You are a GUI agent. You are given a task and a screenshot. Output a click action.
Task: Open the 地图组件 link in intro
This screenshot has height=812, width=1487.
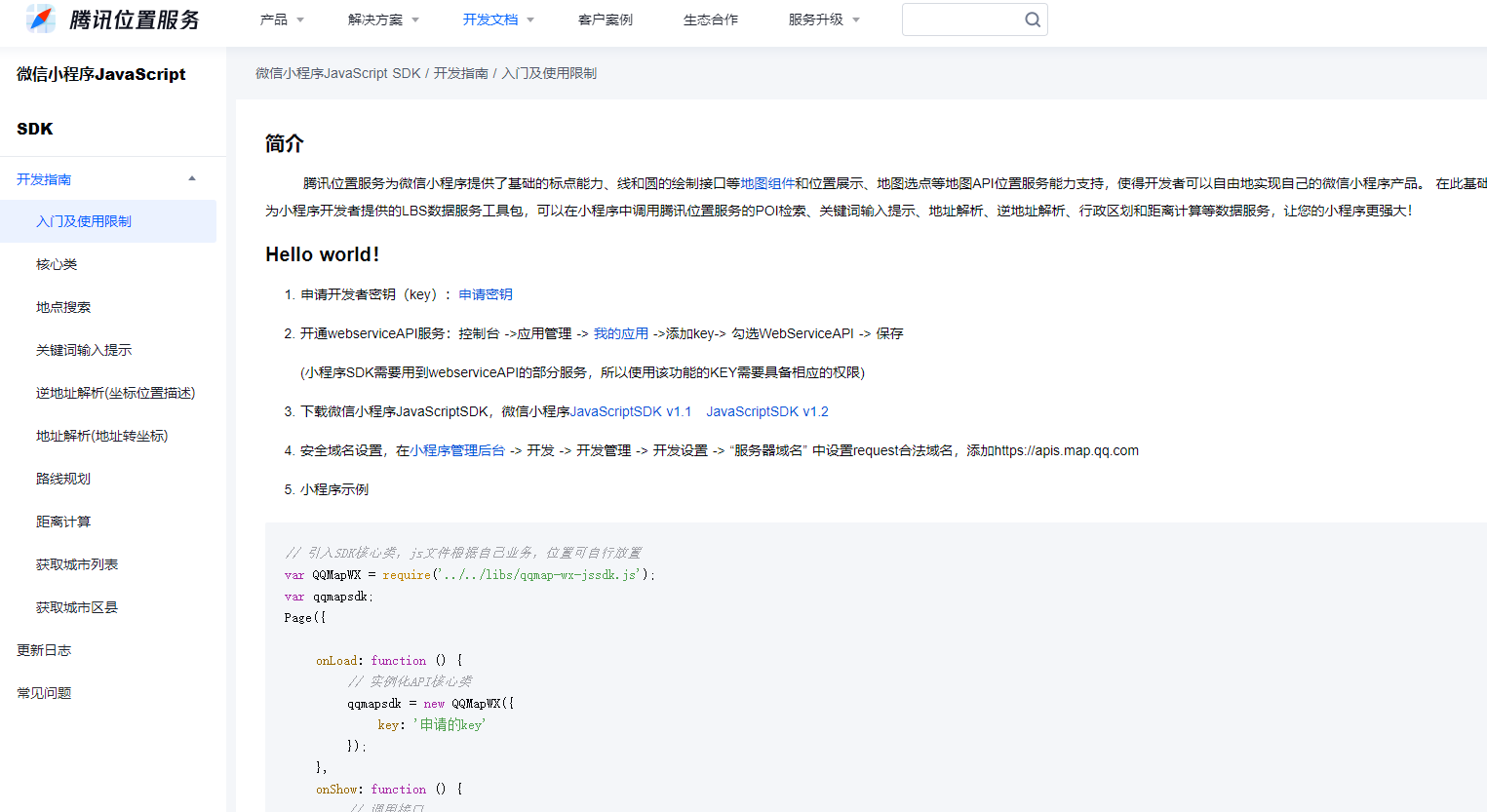(x=767, y=183)
